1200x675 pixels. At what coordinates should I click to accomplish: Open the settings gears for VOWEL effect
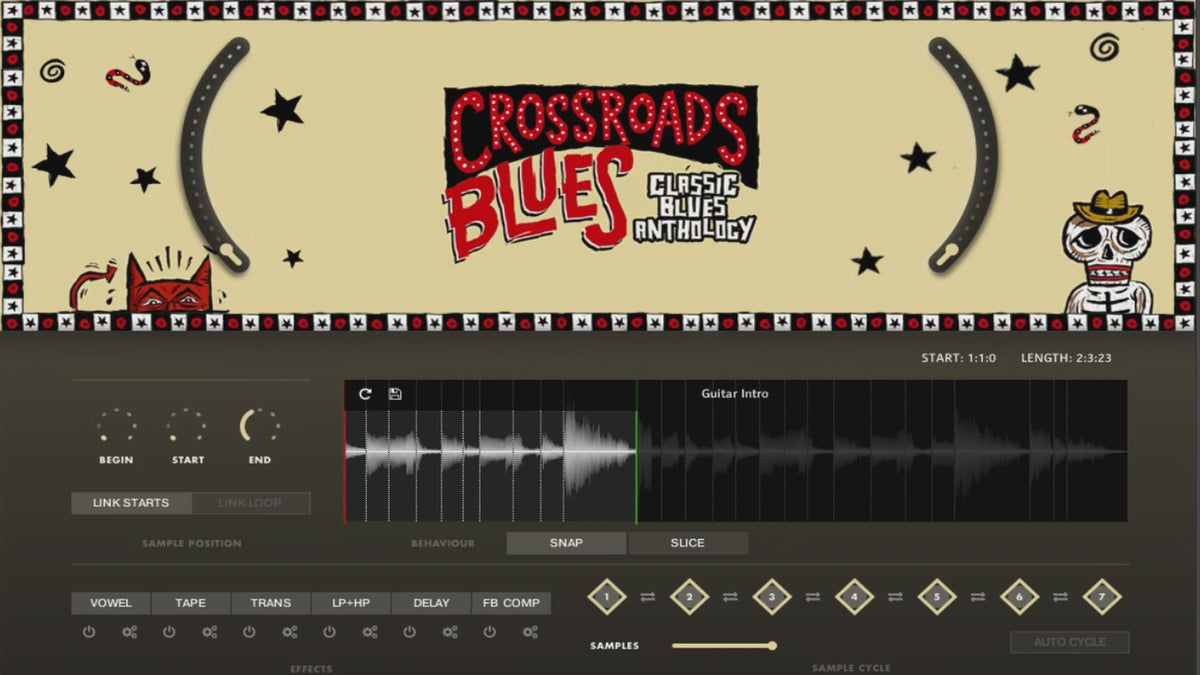pyautogui.click(x=129, y=632)
